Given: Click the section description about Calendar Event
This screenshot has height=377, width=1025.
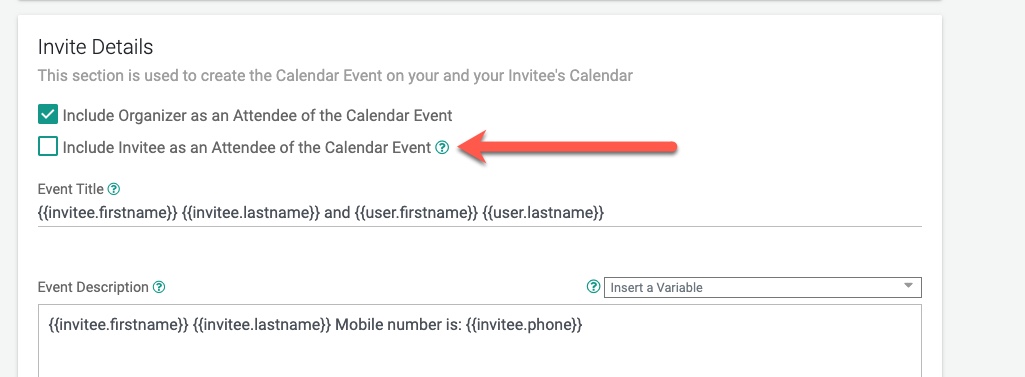Looking at the screenshot, I should (335, 76).
